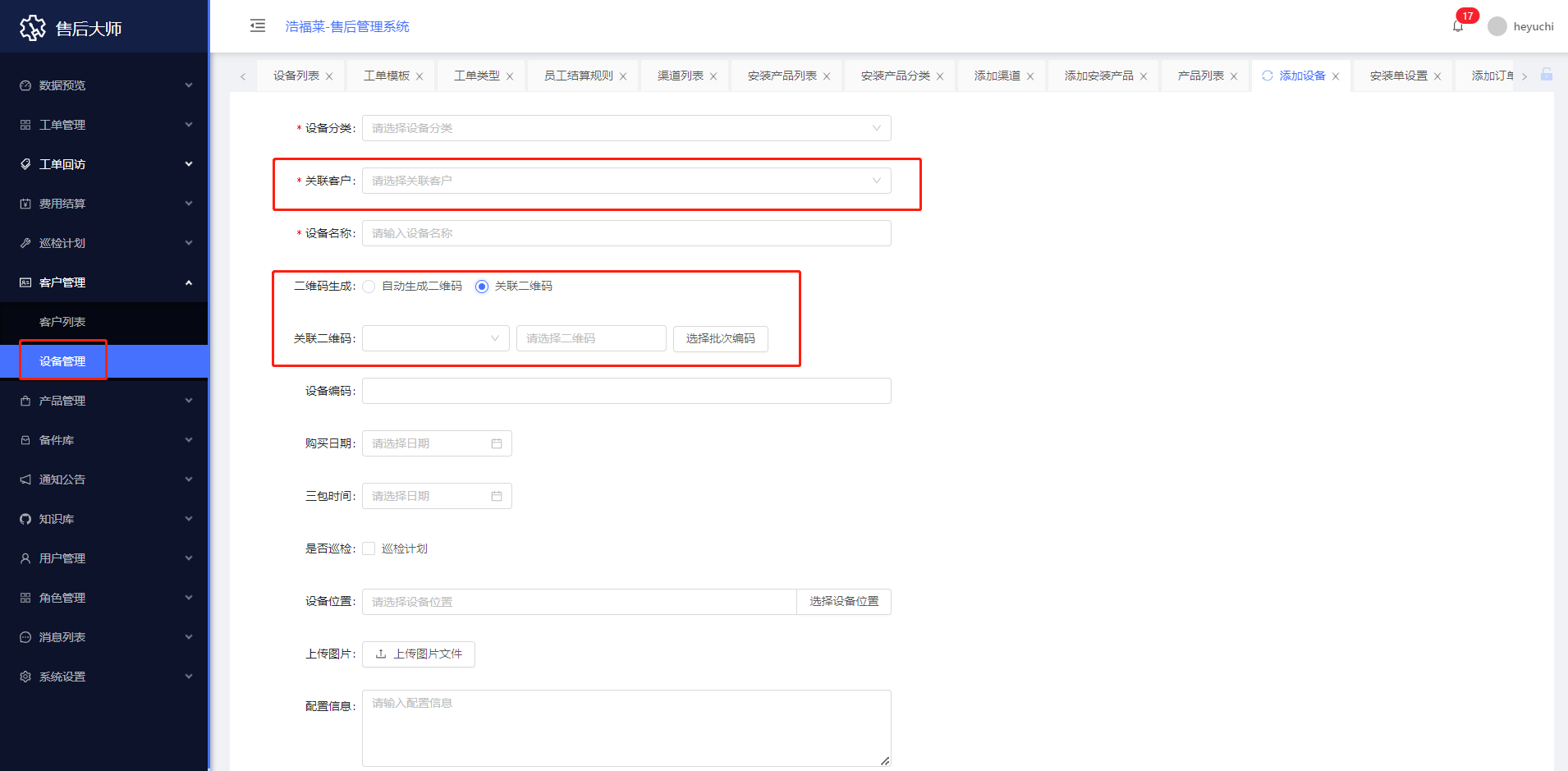The height and width of the screenshot is (771, 1568).
Task: Click the notification bell icon
Action: (x=1458, y=26)
